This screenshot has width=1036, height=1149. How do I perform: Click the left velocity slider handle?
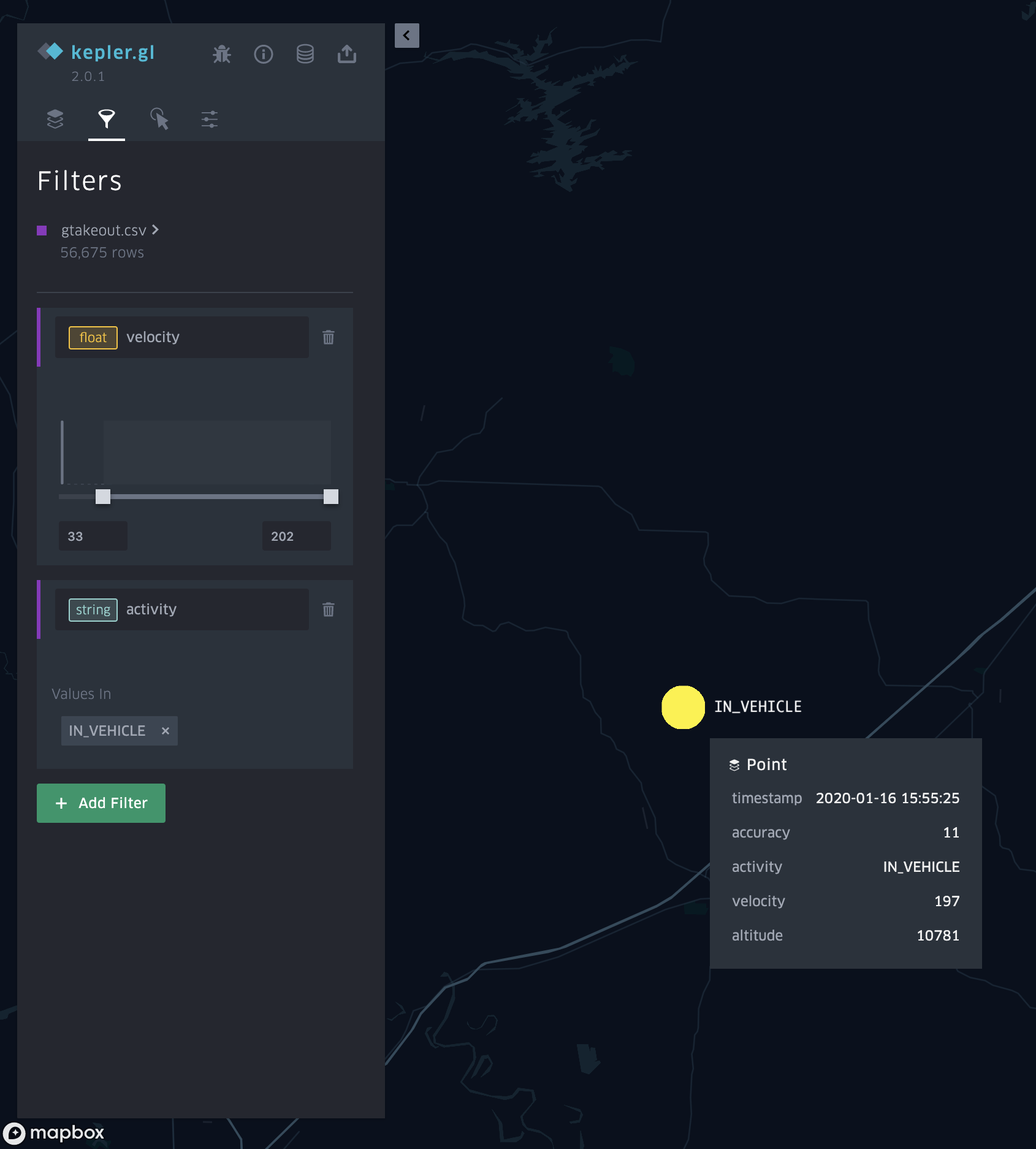pyautogui.click(x=103, y=497)
